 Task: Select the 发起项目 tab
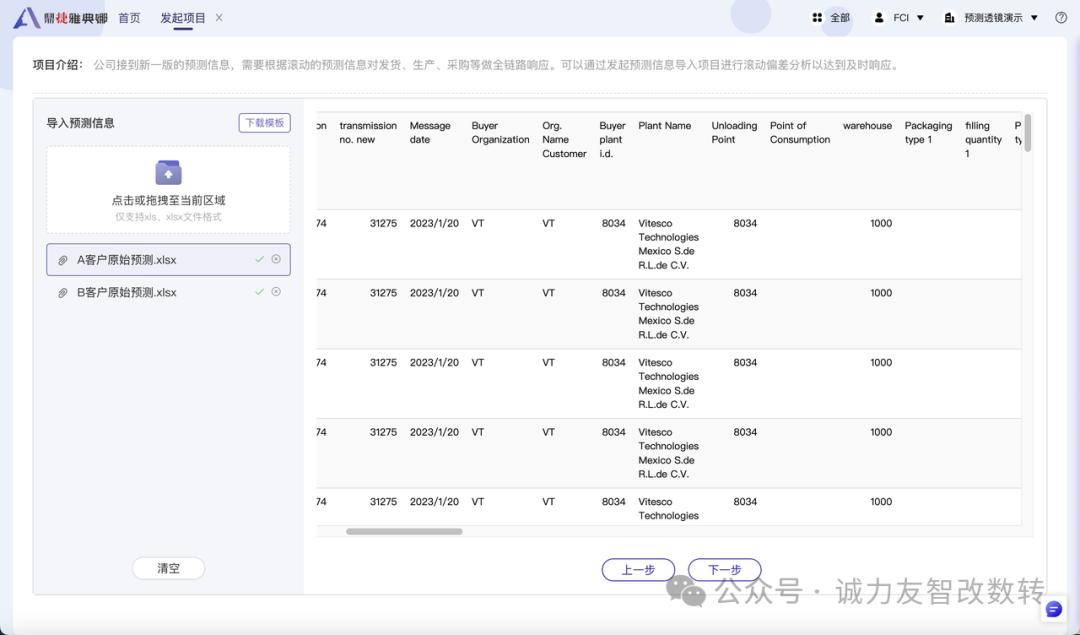183,18
